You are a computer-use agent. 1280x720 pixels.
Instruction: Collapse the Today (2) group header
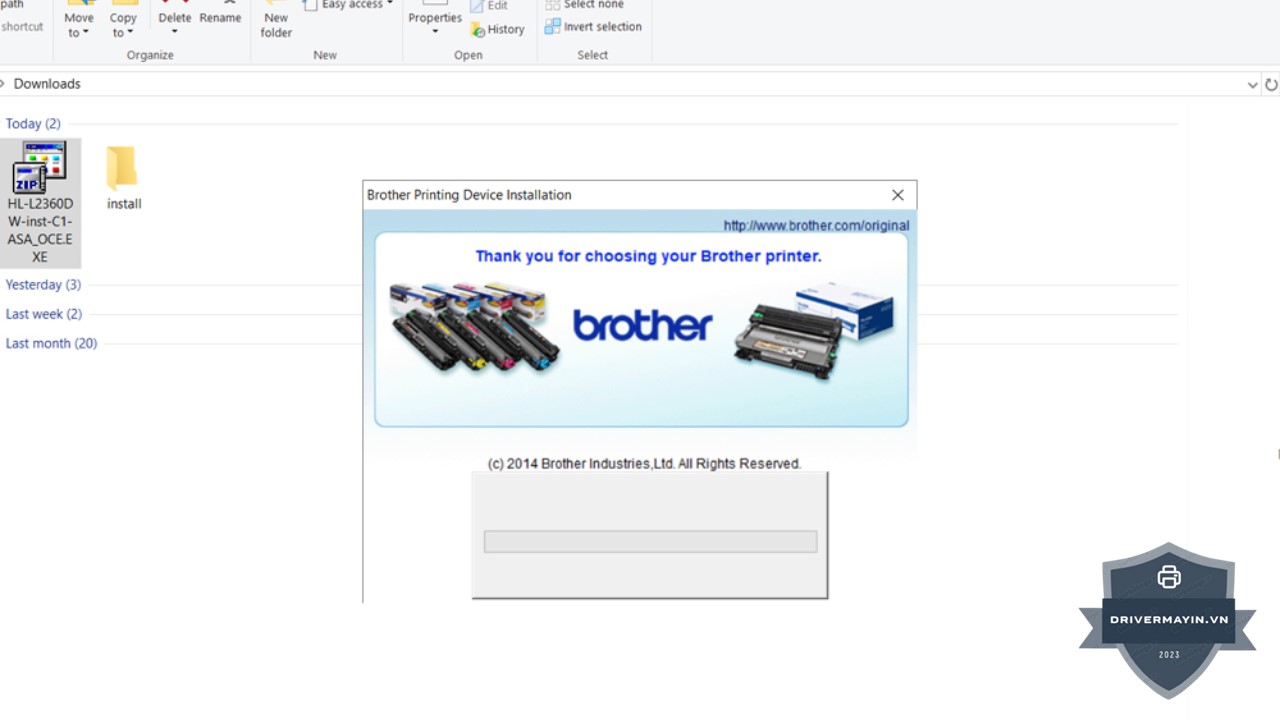point(33,124)
